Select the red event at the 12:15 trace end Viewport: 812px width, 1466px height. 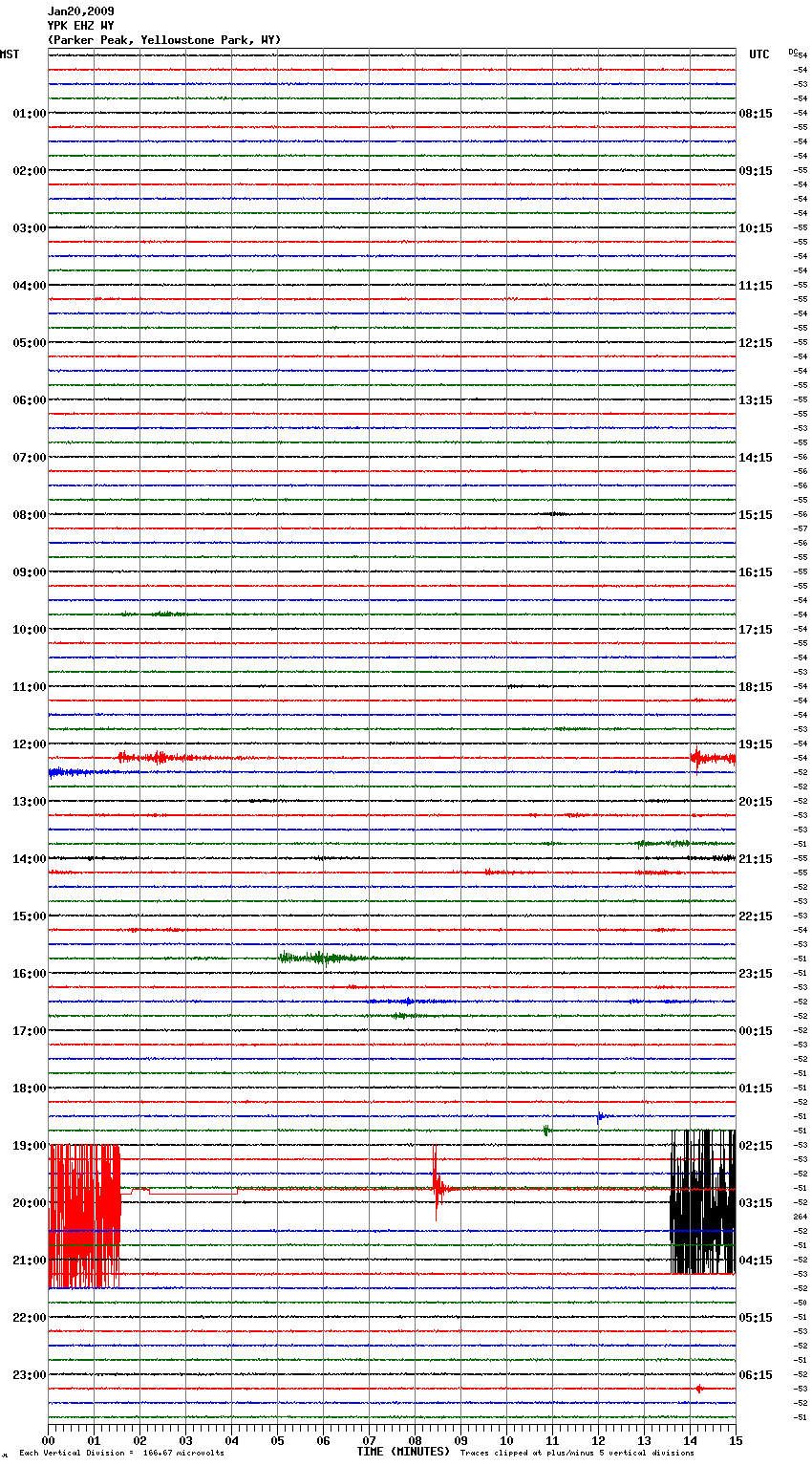713,759
